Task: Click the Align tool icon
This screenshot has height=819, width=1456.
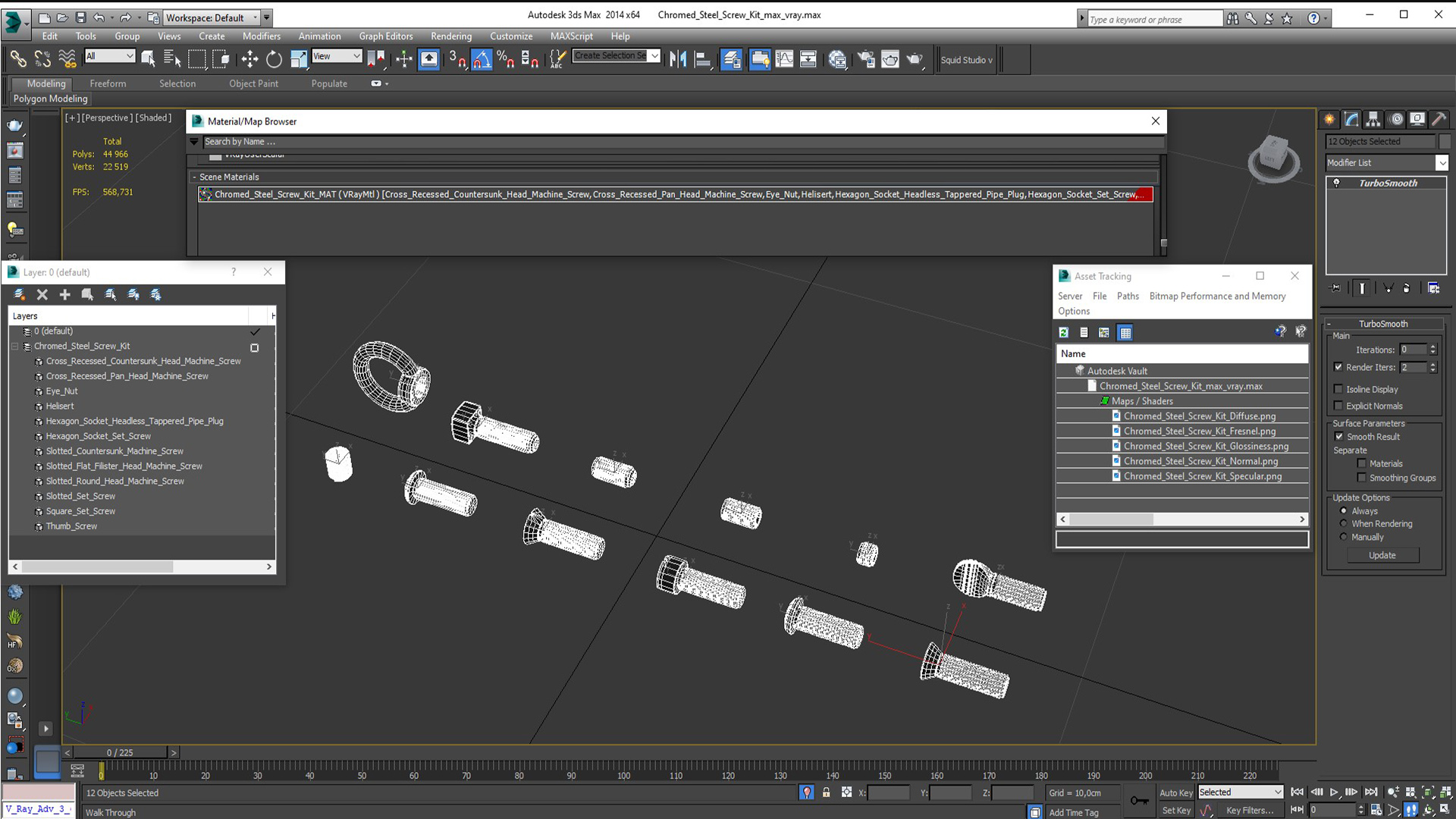Action: click(x=703, y=58)
